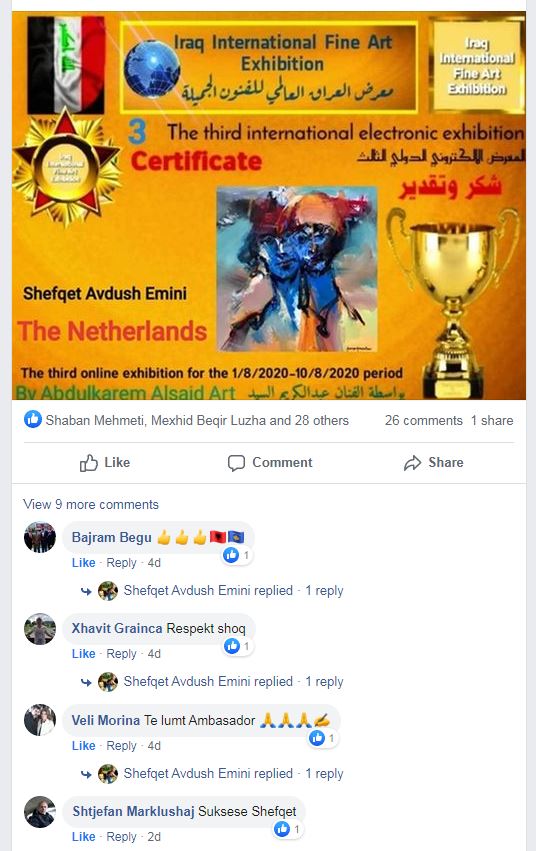Click Xhavit Grainca's profile avatar

pyautogui.click(x=40, y=629)
